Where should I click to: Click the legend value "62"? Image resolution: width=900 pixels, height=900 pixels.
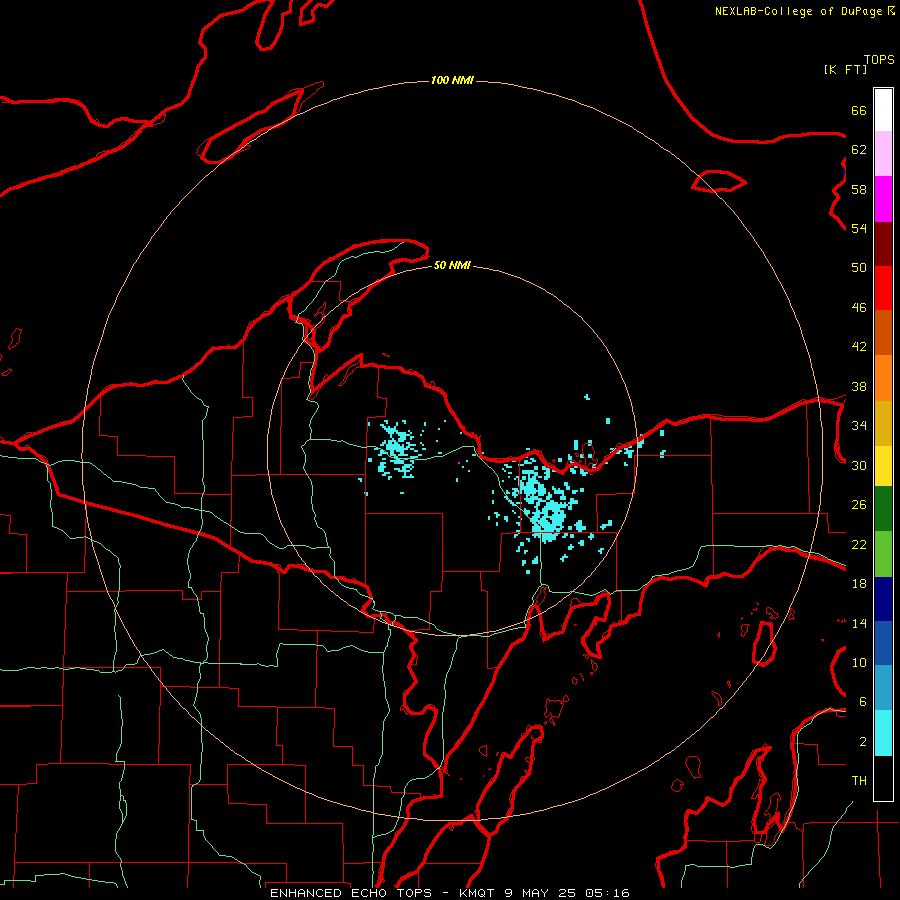(859, 150)
